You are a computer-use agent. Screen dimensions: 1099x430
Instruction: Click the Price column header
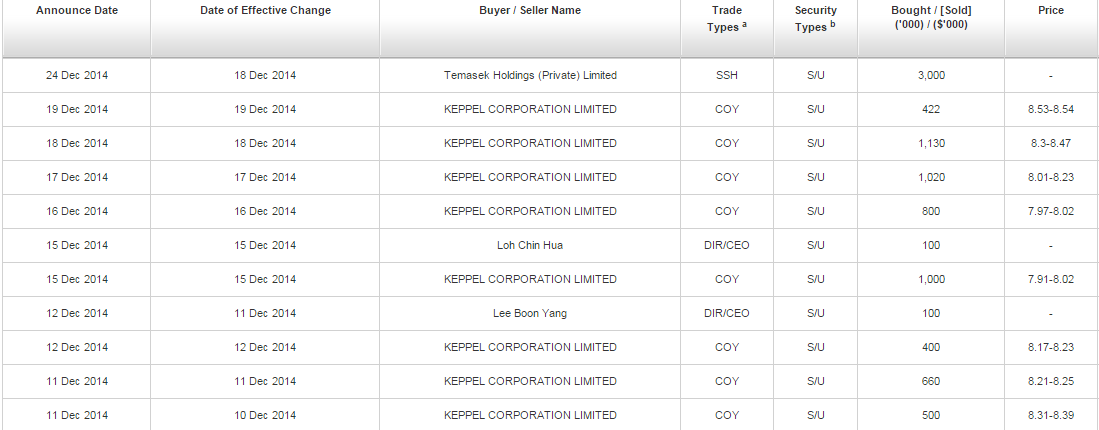click(1051, 11)
